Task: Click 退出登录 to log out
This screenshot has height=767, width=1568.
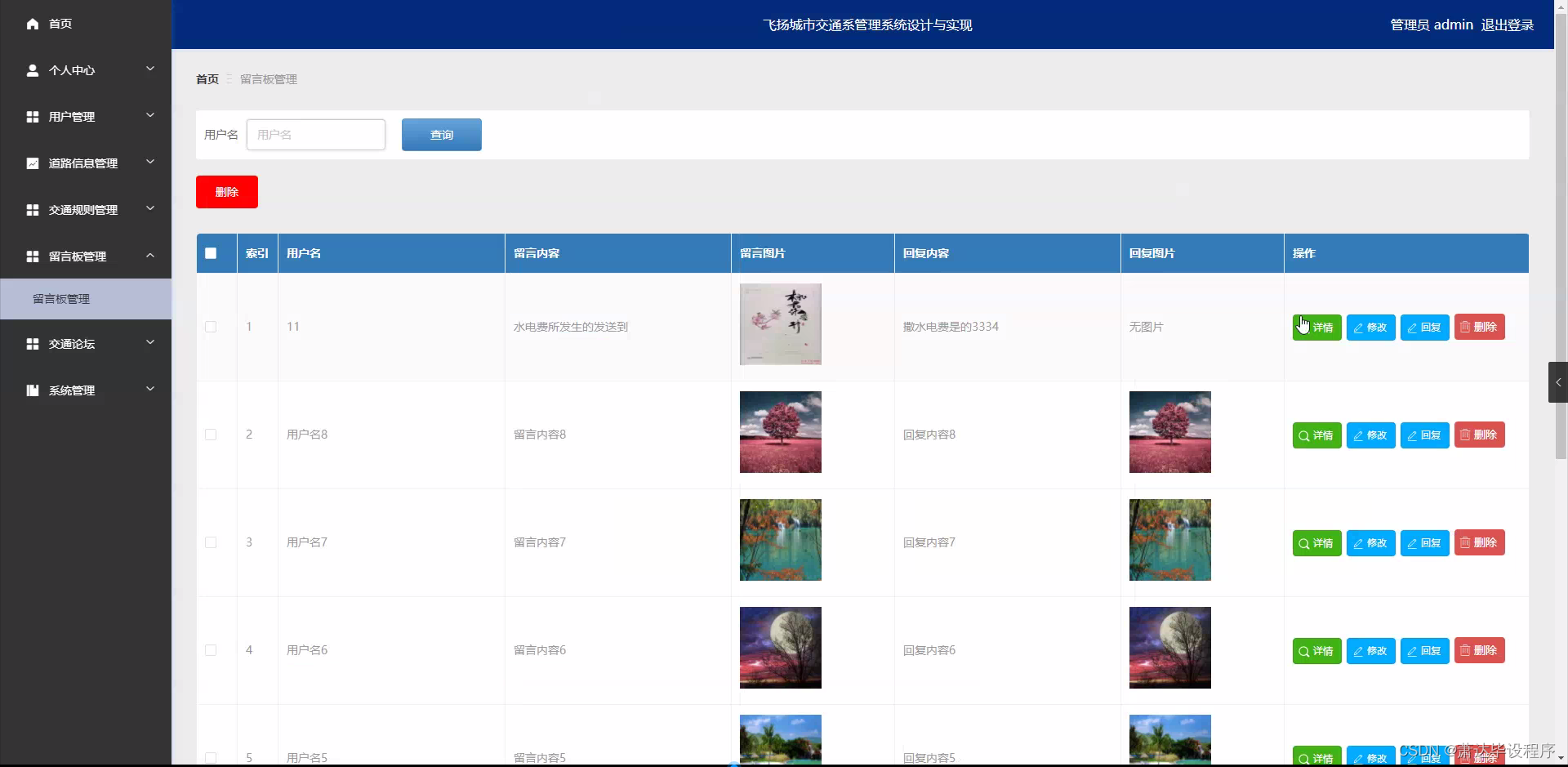Action: [x=1508, y=25]
